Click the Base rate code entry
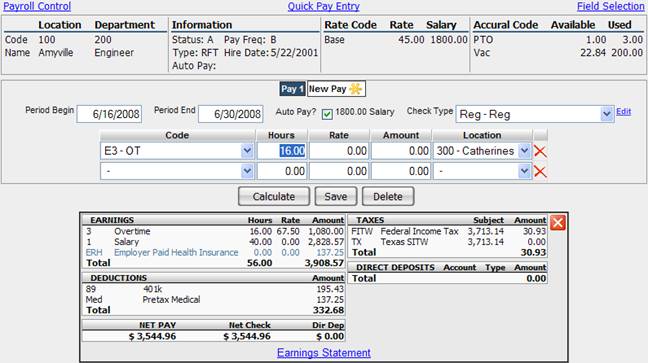648x363 pixels. click(x=334, y=40)
